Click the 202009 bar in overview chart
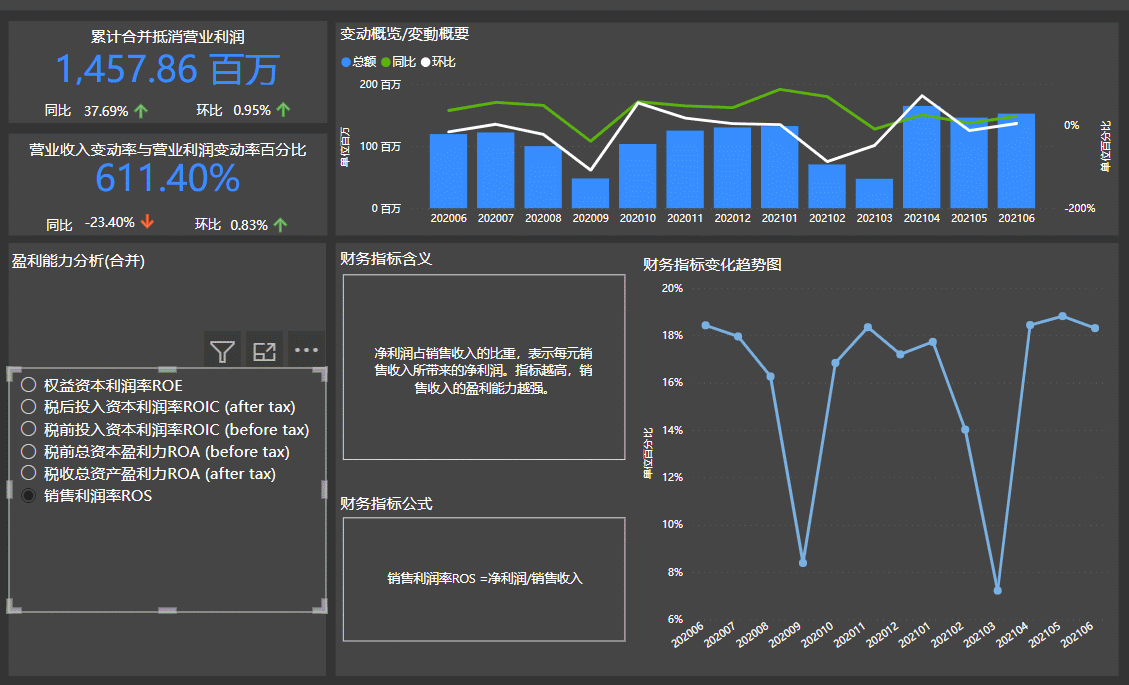The image size is (1129, 685). pyautogui.click(x=590, y=193)
